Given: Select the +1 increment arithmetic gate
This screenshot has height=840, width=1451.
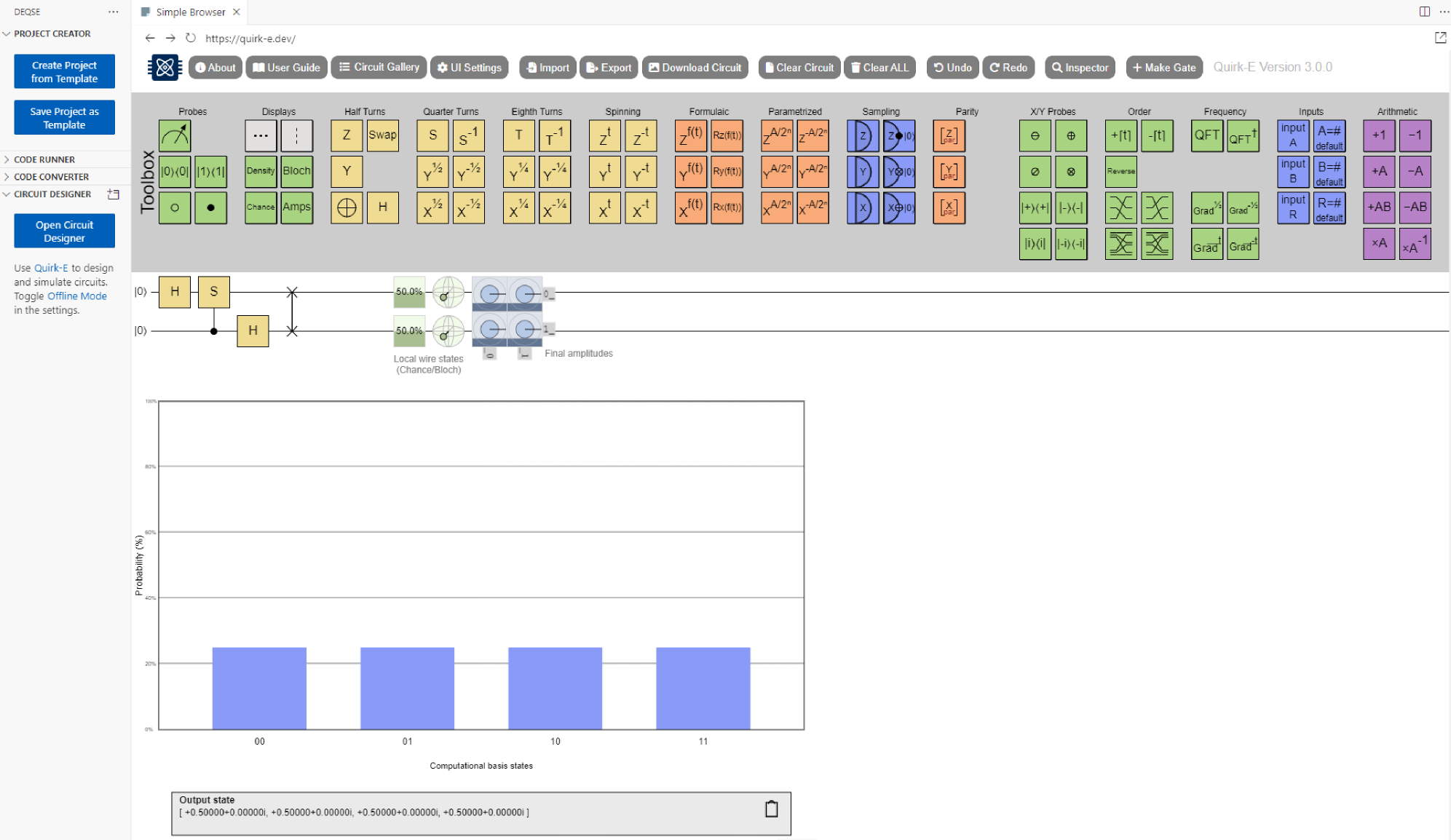Looking at the screenshot, I should point(1378,135).
